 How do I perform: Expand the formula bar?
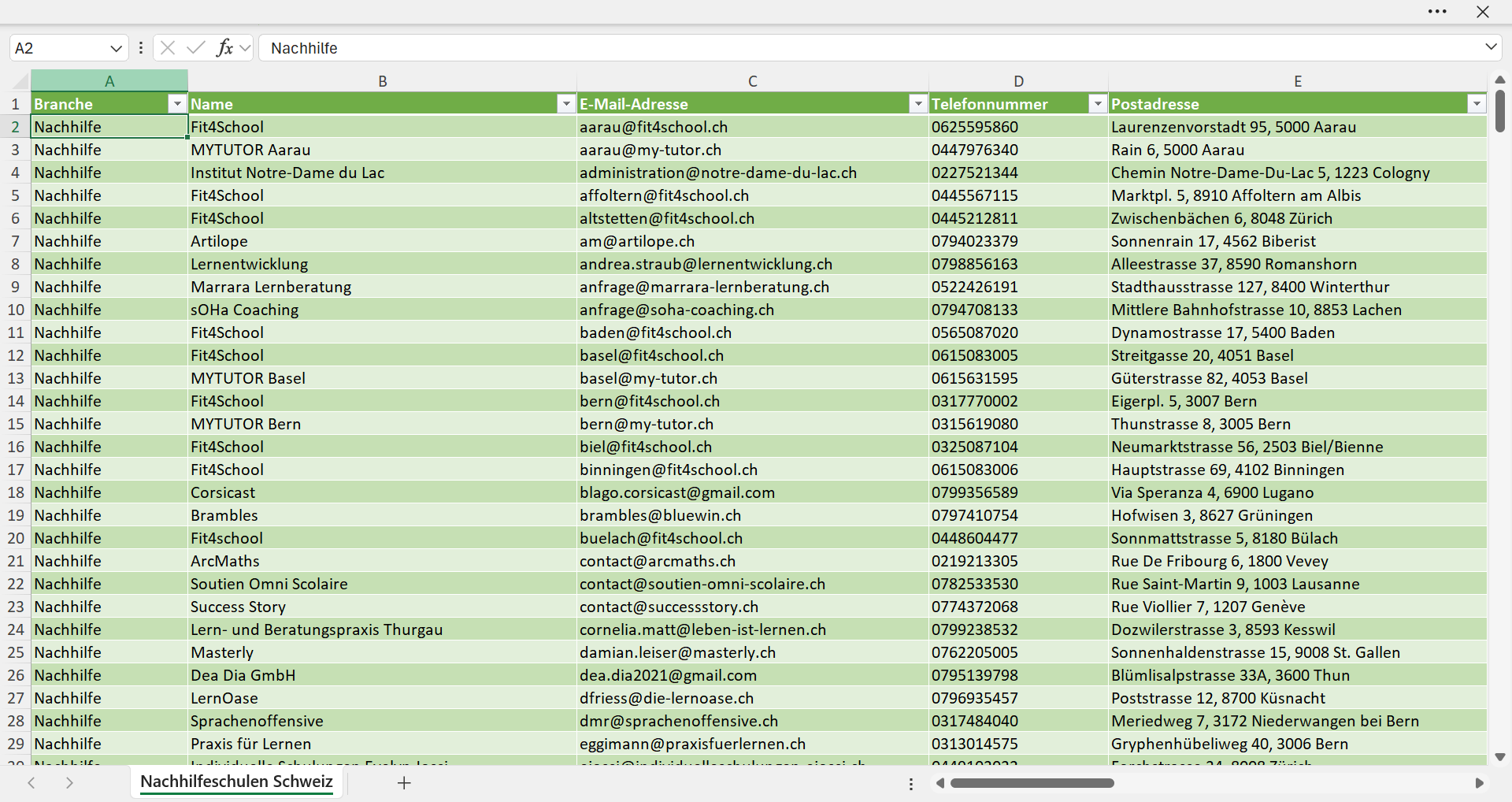[x=1491, y=47]
